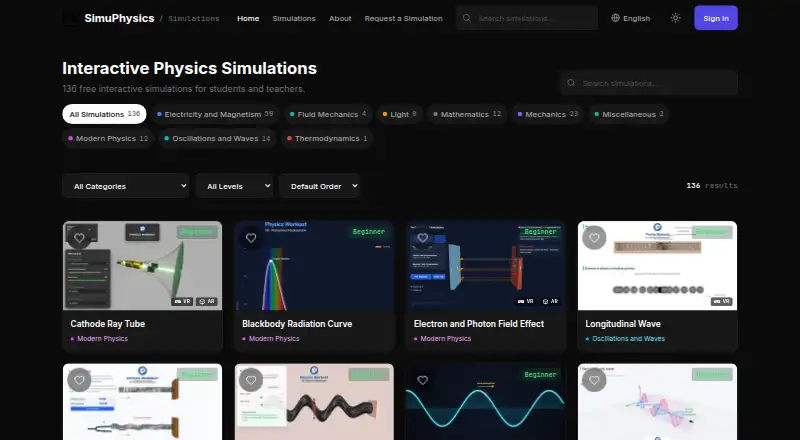800x440 pixels.
Task: Open the Blackbody Radiation Curve thumbnail
Action: point(314,265)
